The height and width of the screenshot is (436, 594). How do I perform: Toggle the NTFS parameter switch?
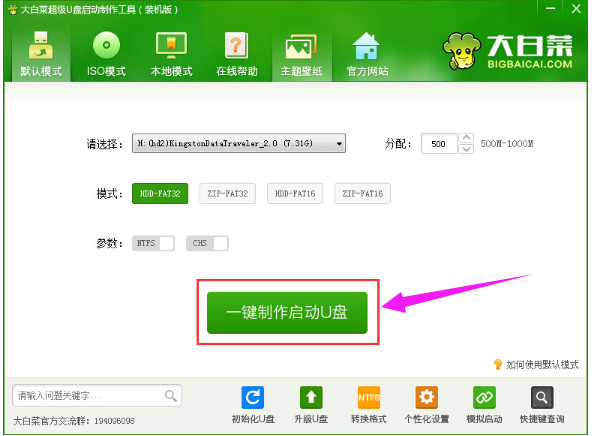click(x=153, y=243)
